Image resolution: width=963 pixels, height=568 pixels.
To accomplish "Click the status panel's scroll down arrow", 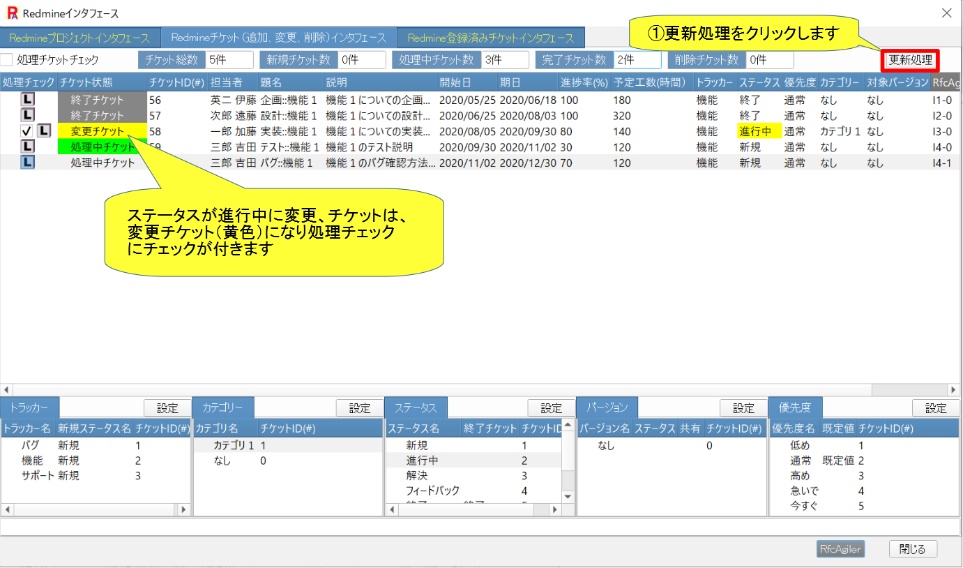I will 567,496.
